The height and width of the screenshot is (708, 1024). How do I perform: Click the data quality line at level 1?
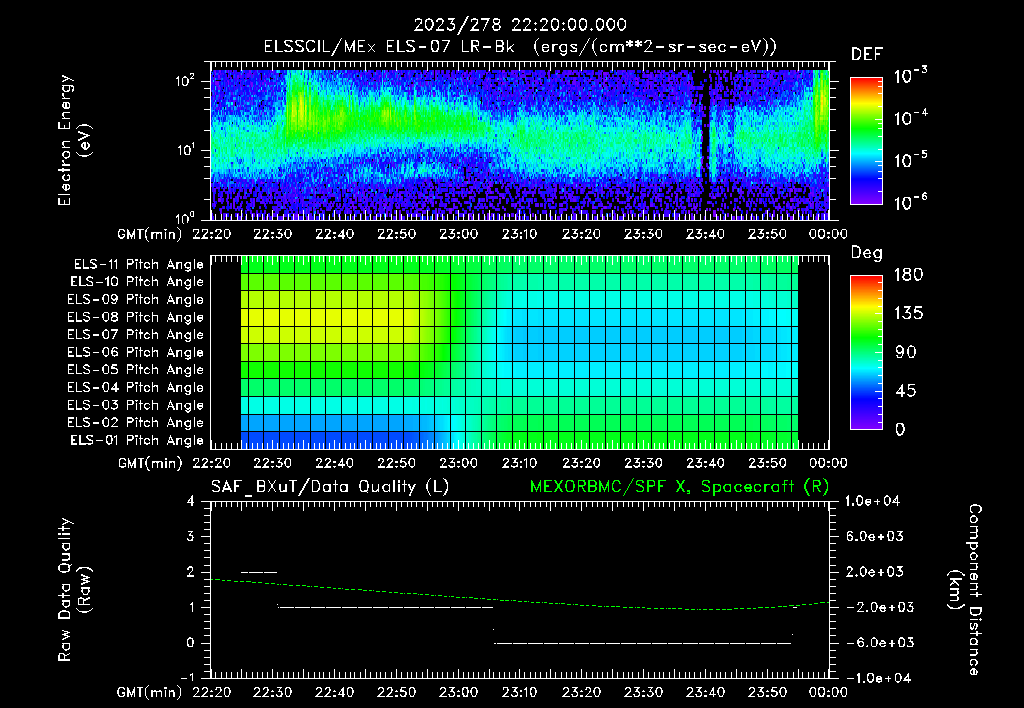[x=385, y=607]
